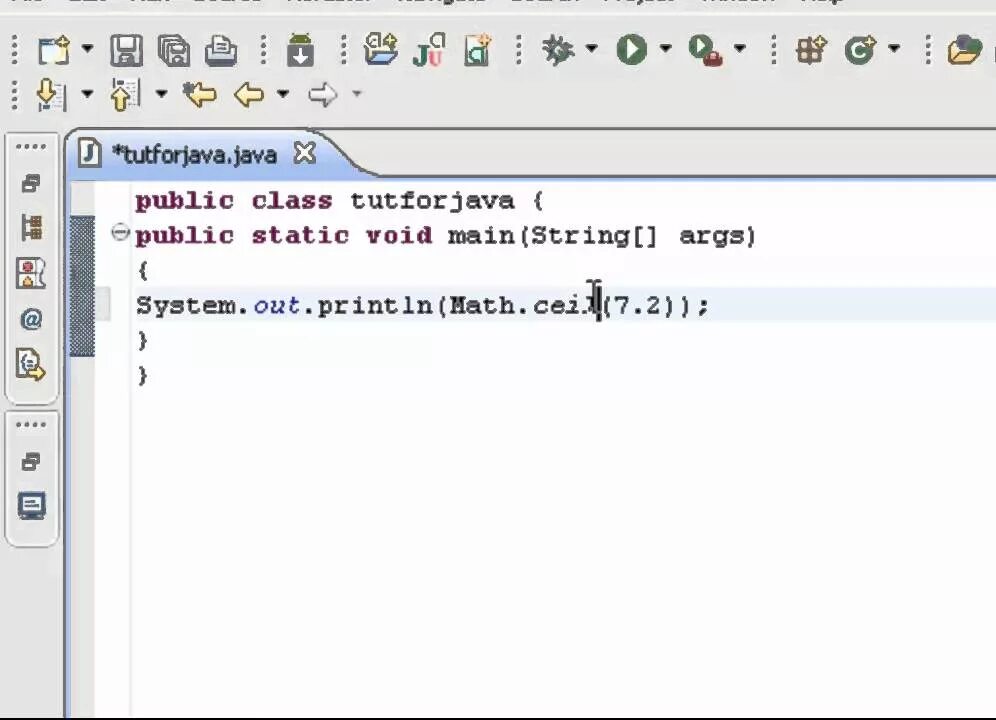This screenshot has height=720, width=996.
Task: Open the Declaration fast view icon
Action: tap(30, 364)
